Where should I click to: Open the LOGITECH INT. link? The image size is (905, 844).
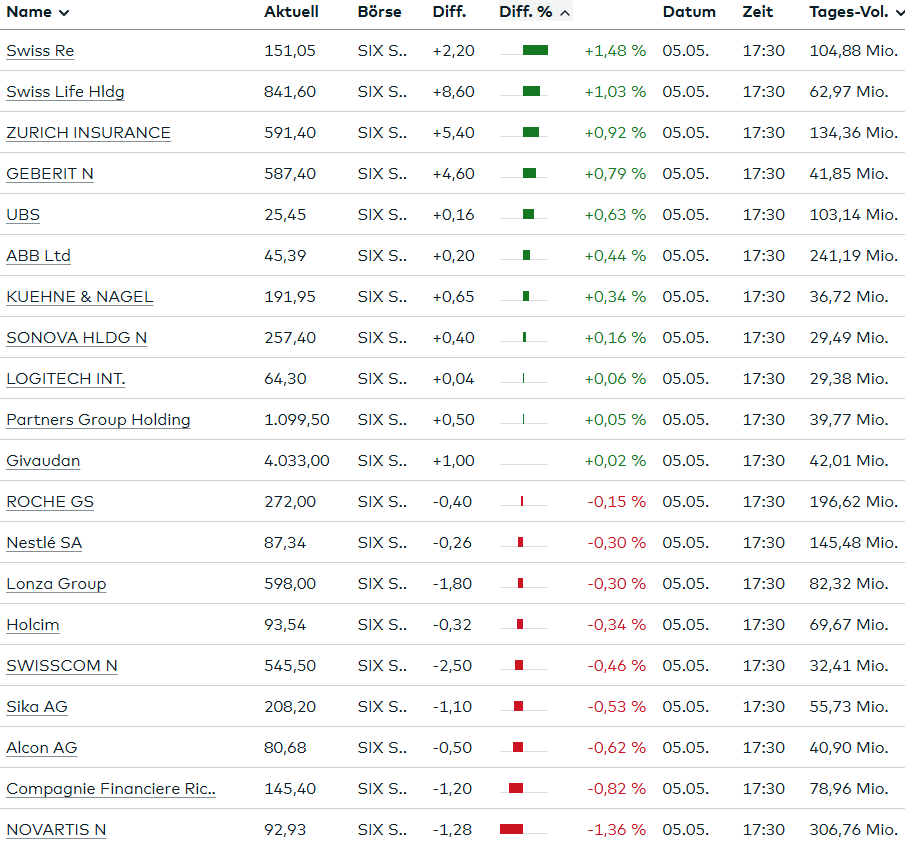tap(66, 379)
